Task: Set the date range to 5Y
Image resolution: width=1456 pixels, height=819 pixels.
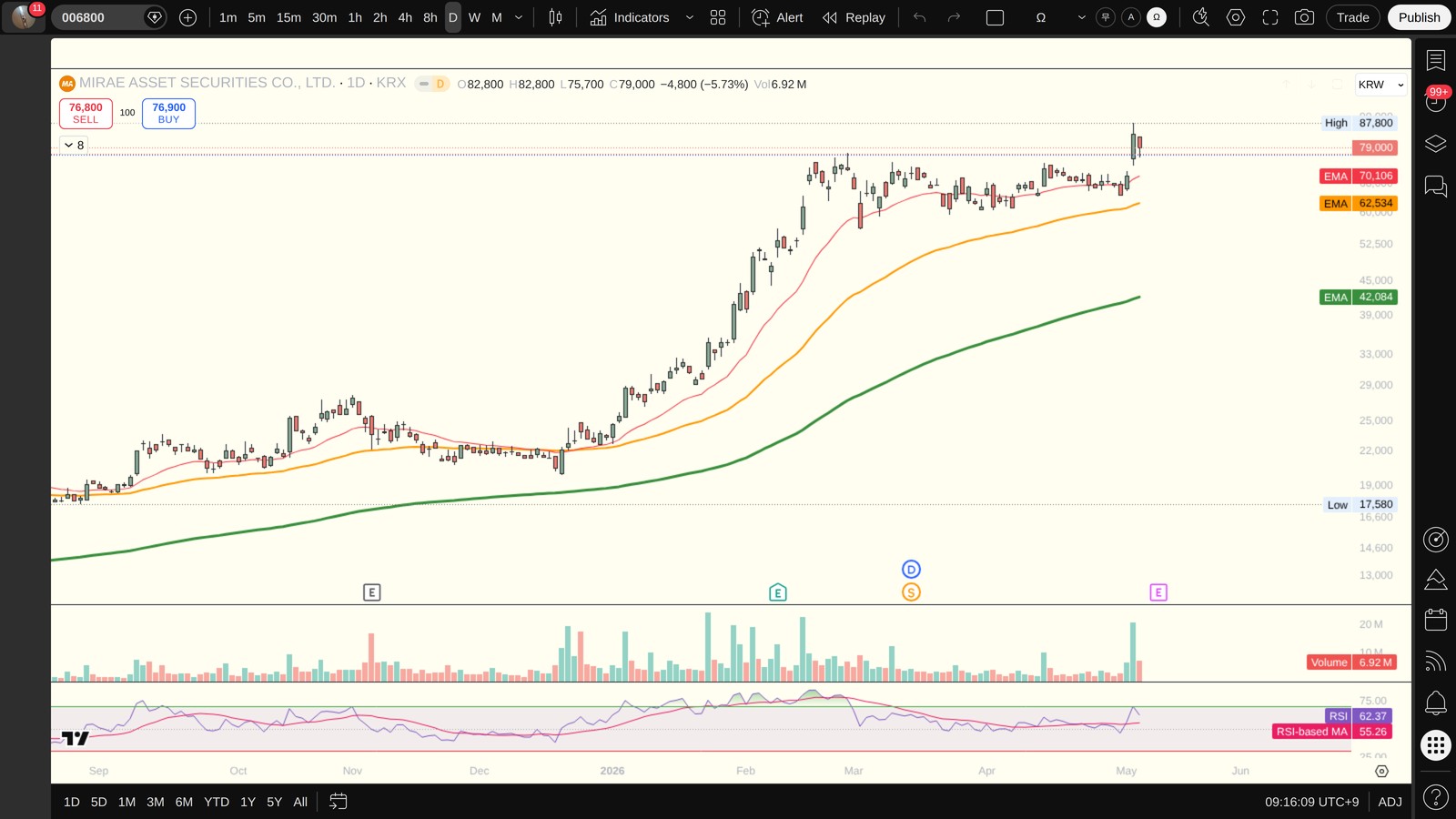Action: (274, 802)
